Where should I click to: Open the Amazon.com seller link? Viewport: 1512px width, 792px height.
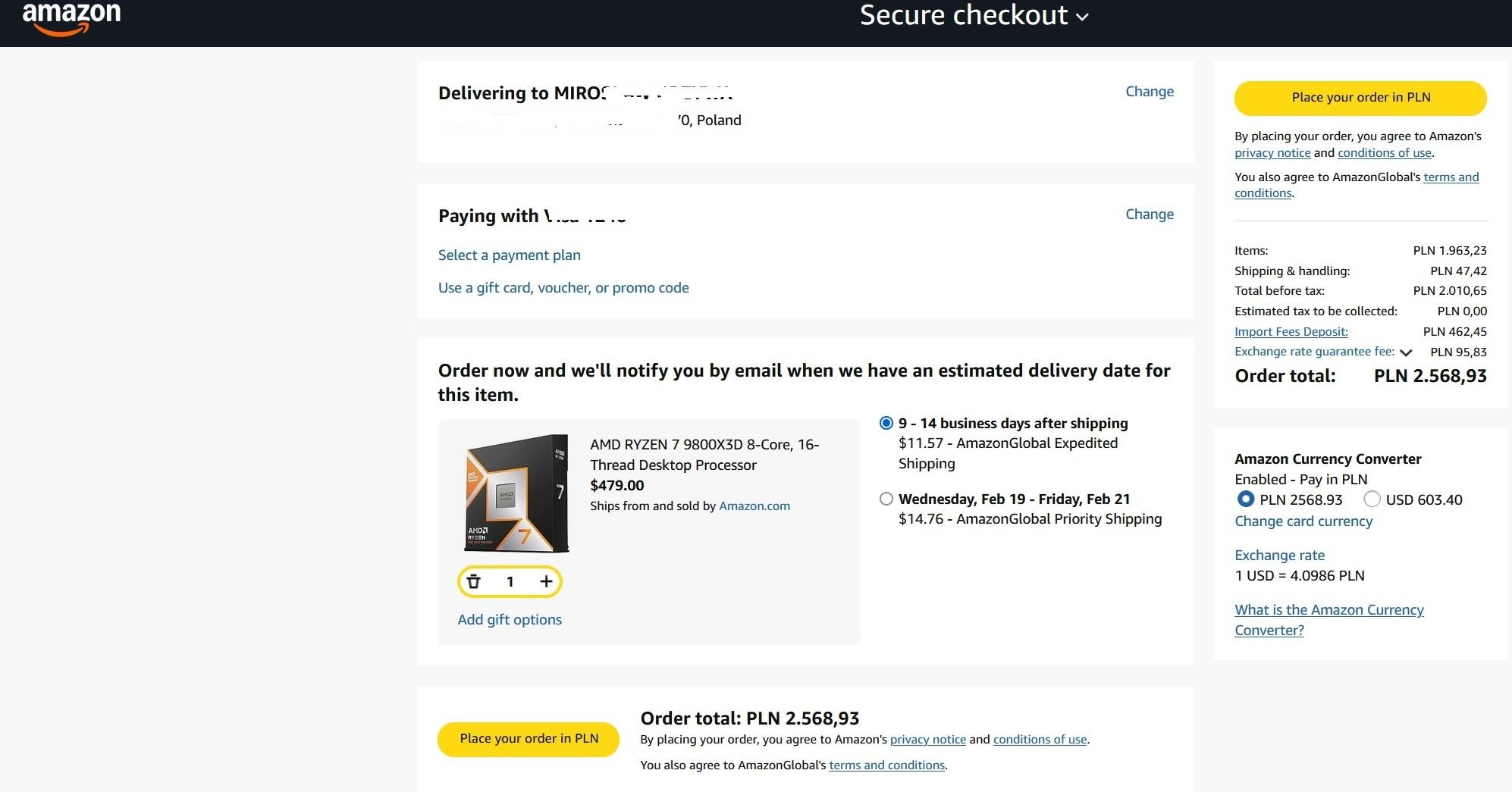tap(754, 506)
